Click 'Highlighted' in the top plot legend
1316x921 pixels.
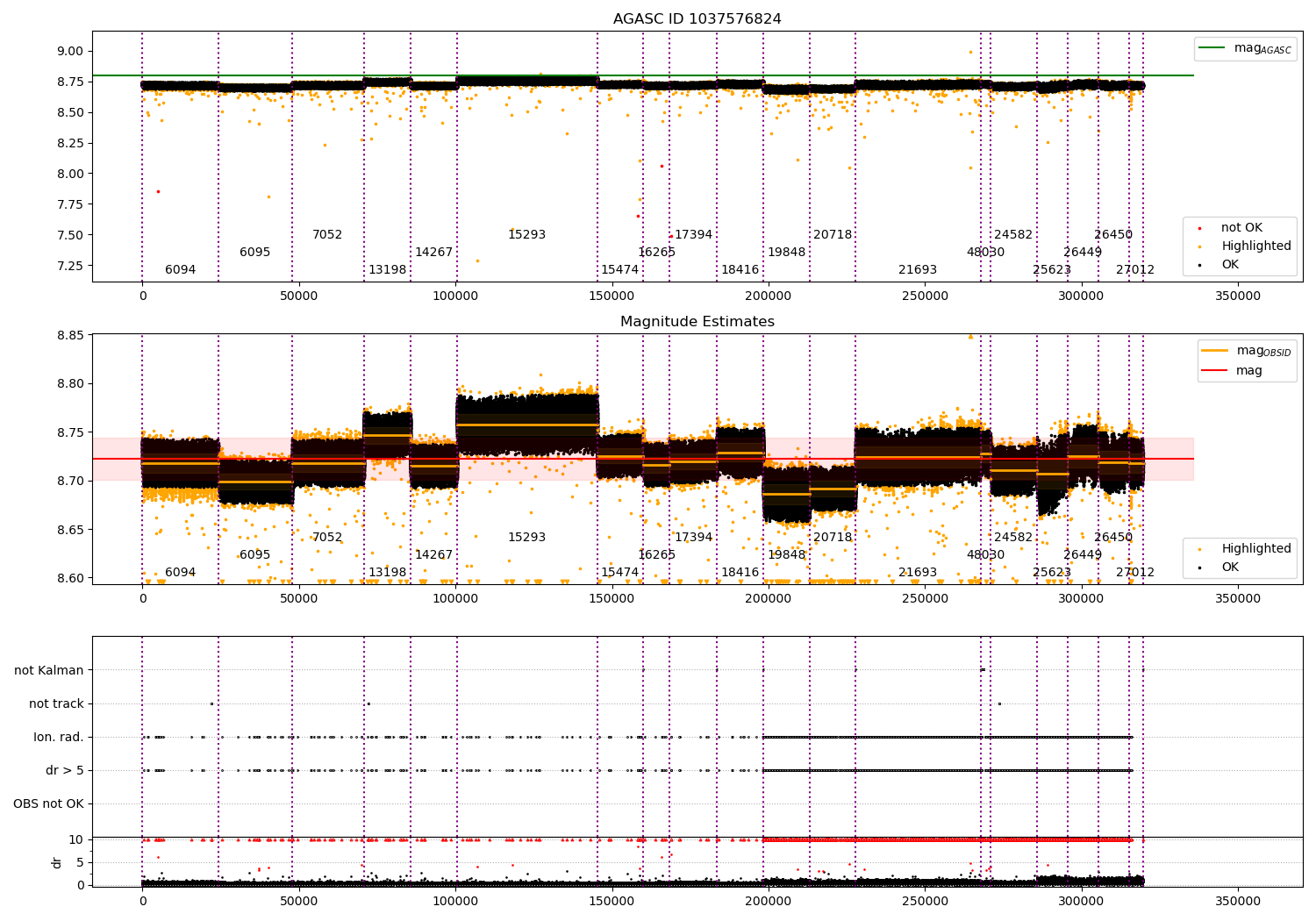1256,246
